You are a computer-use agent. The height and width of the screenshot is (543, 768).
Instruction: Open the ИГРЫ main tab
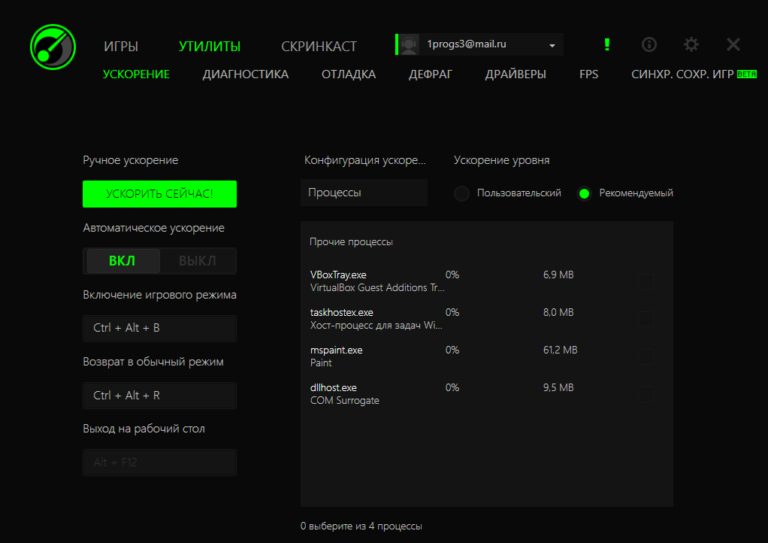click(120, 47)
